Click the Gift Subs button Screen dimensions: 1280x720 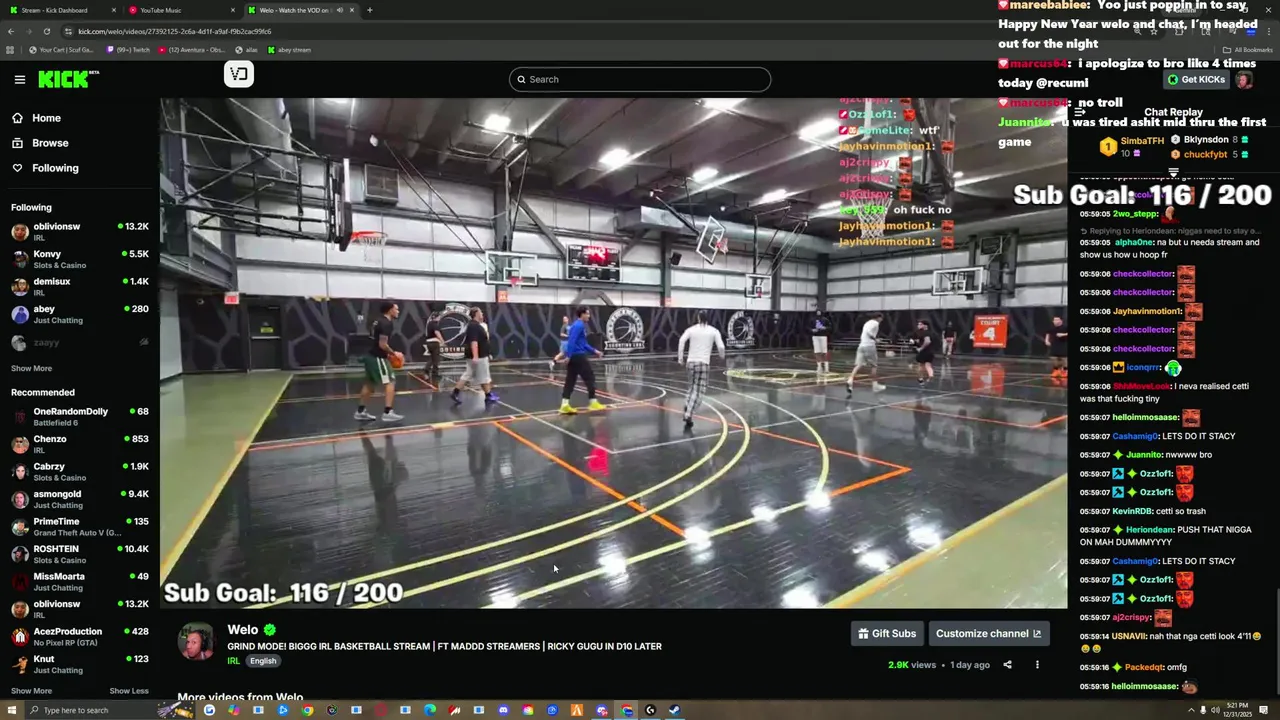click(887, 633)
